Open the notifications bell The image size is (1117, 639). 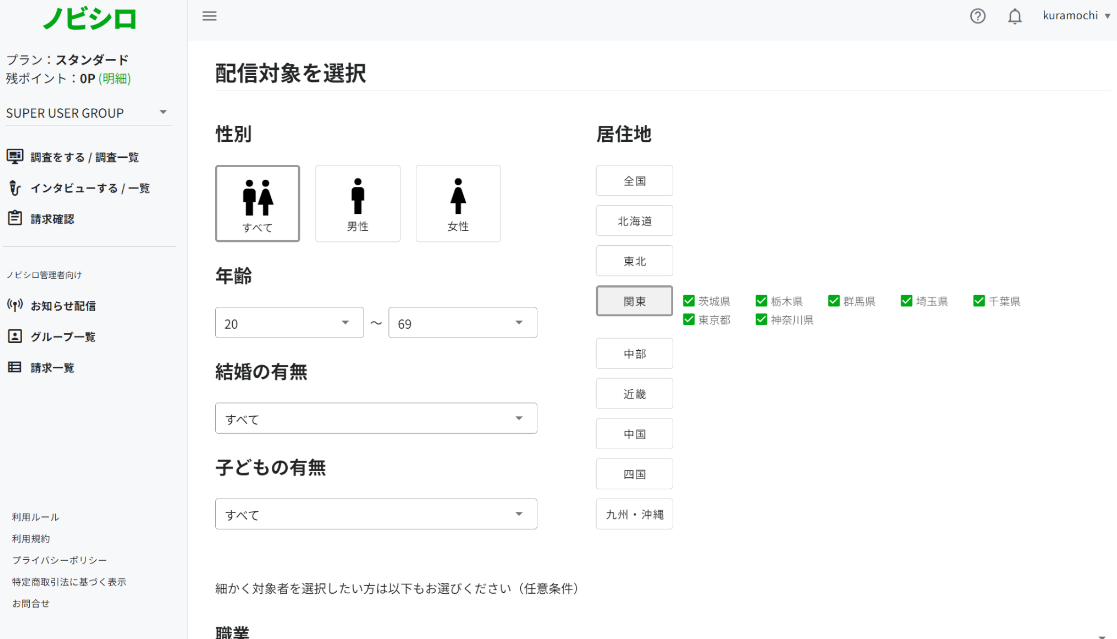pyautogui.click(x=1015, y=16)
